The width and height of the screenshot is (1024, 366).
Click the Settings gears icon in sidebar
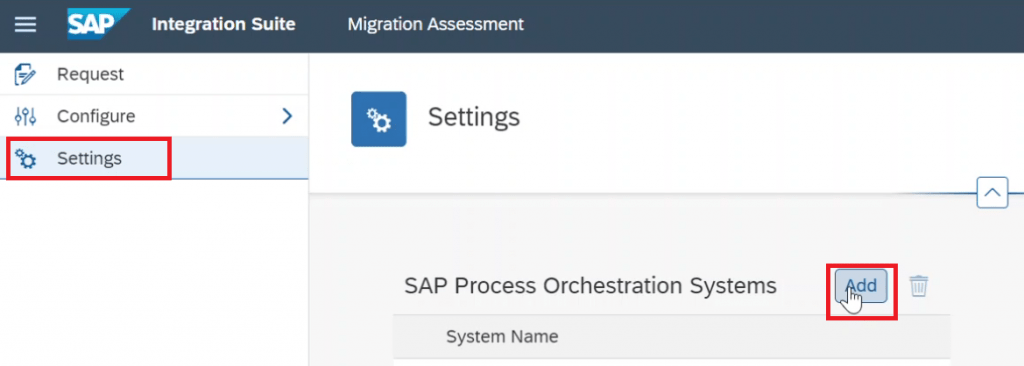click(x=25, y=158)
